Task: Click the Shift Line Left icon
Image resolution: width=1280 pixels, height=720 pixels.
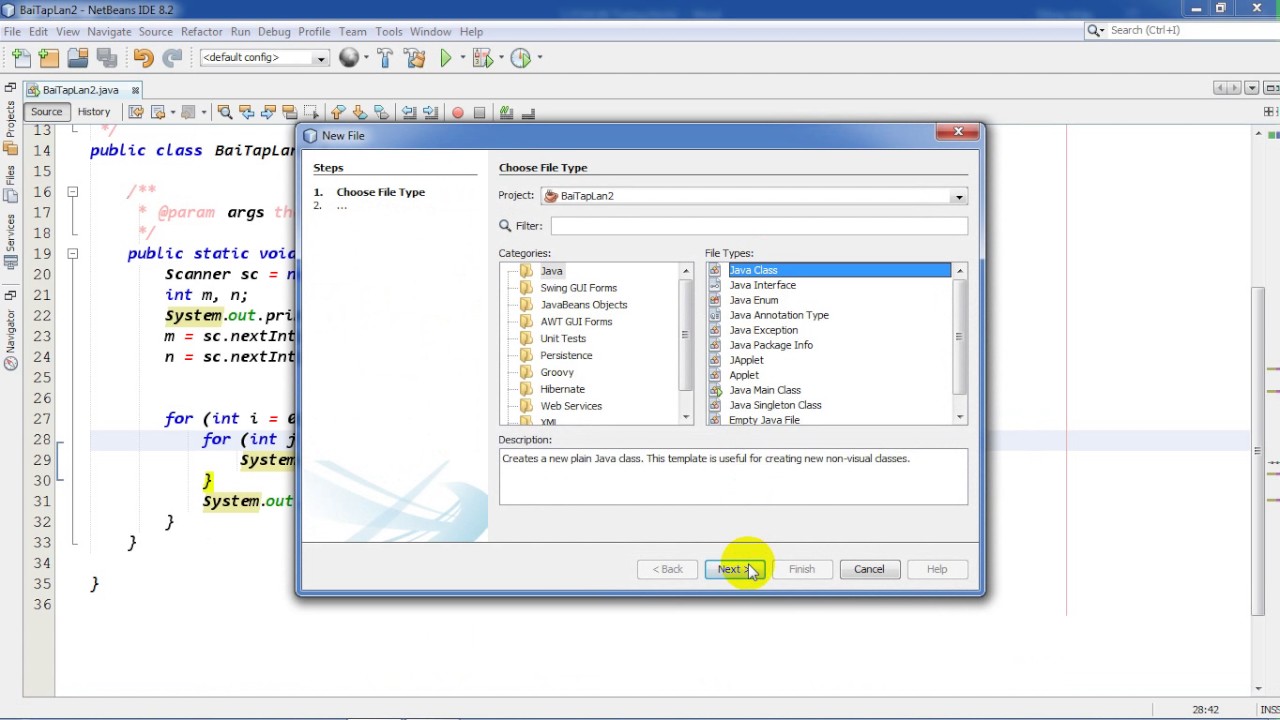Action: (x=408, y=112)
